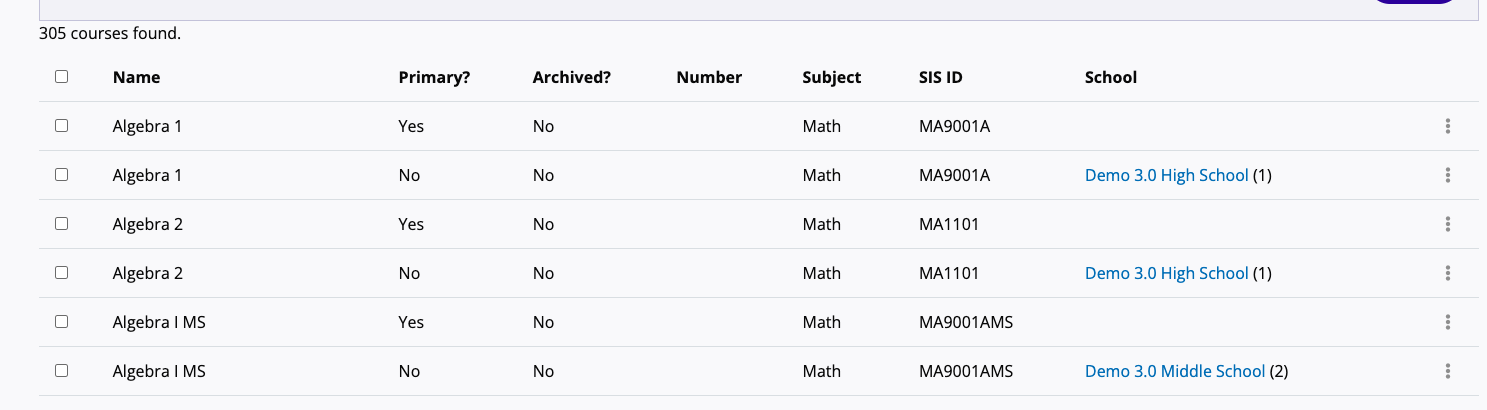The height and width of the screenshot is (410, 1487).
Task: Tick checkbox for Algebra 2 High School row
Action: click(x=62, y=273)
